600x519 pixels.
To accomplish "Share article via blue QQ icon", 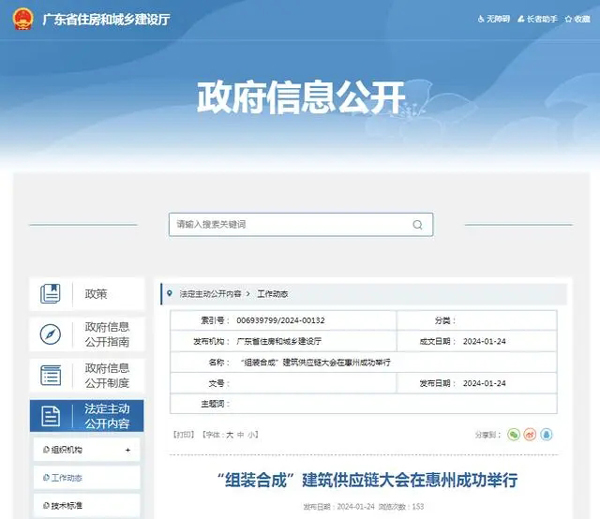I will coord(546,434).
